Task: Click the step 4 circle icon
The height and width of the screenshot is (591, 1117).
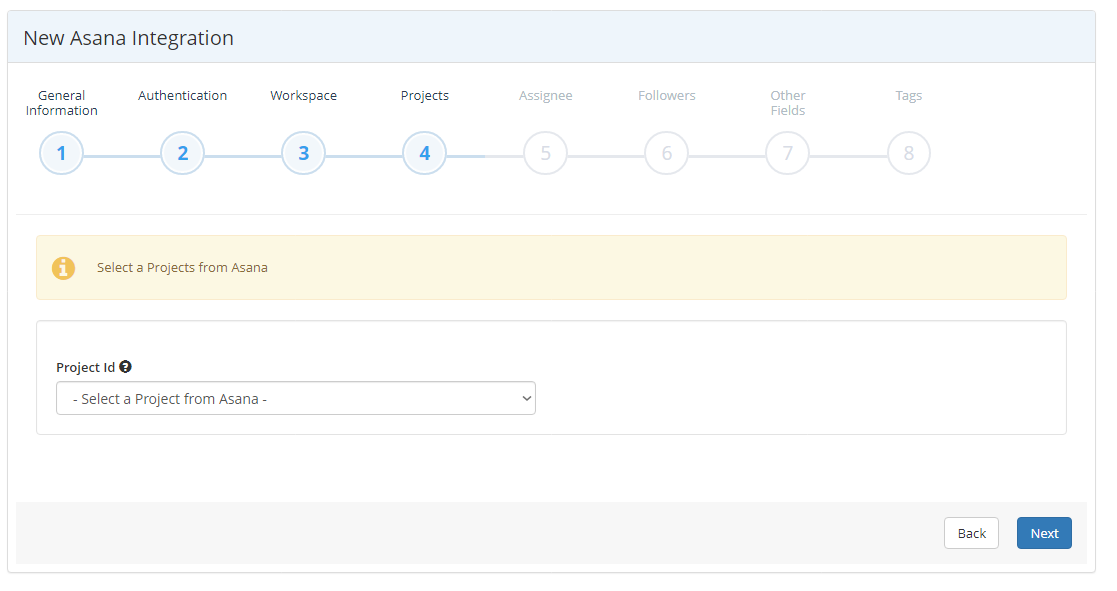Action: tap(424, 153)
